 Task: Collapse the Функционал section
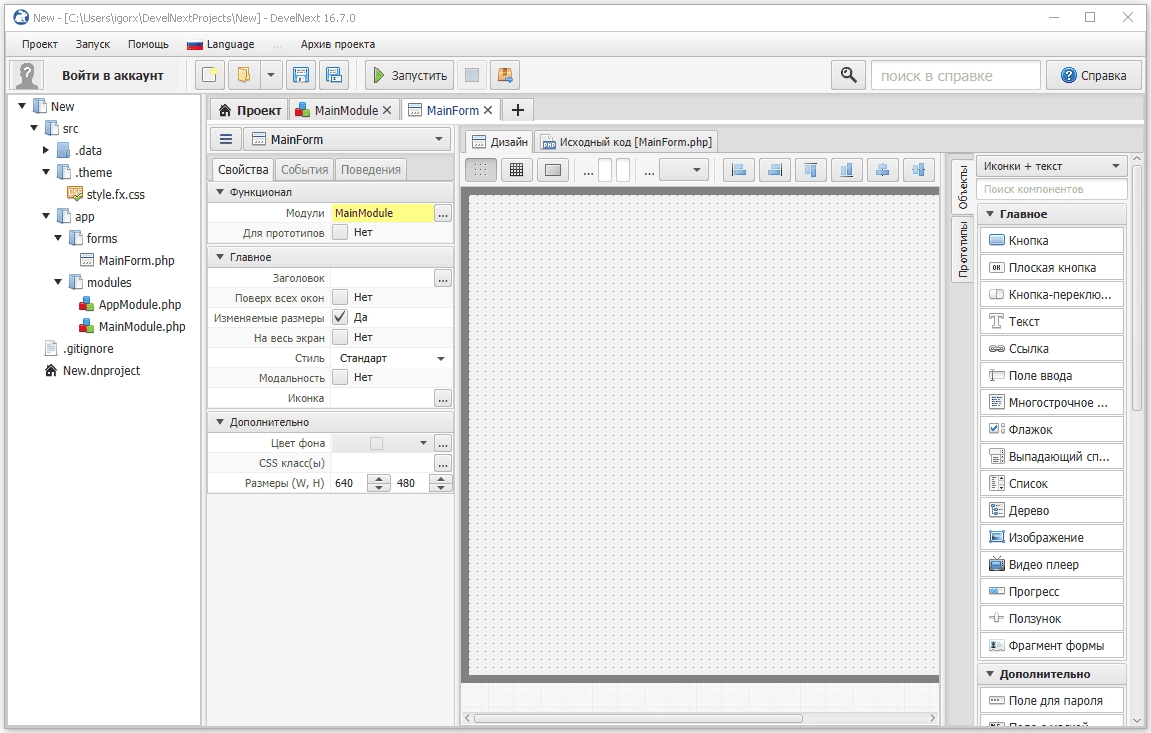[x=219, y=192]
